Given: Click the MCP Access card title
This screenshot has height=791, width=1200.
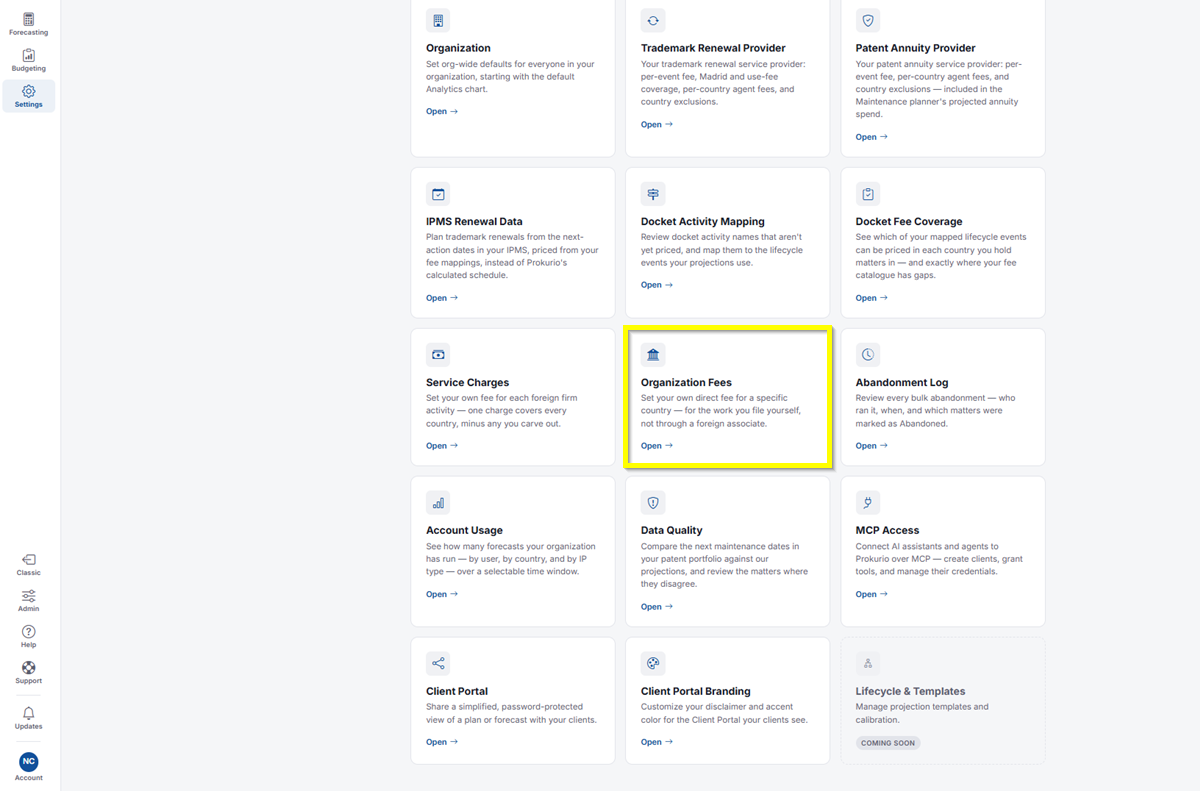Looking at the screenshot, I should [887, 530].
